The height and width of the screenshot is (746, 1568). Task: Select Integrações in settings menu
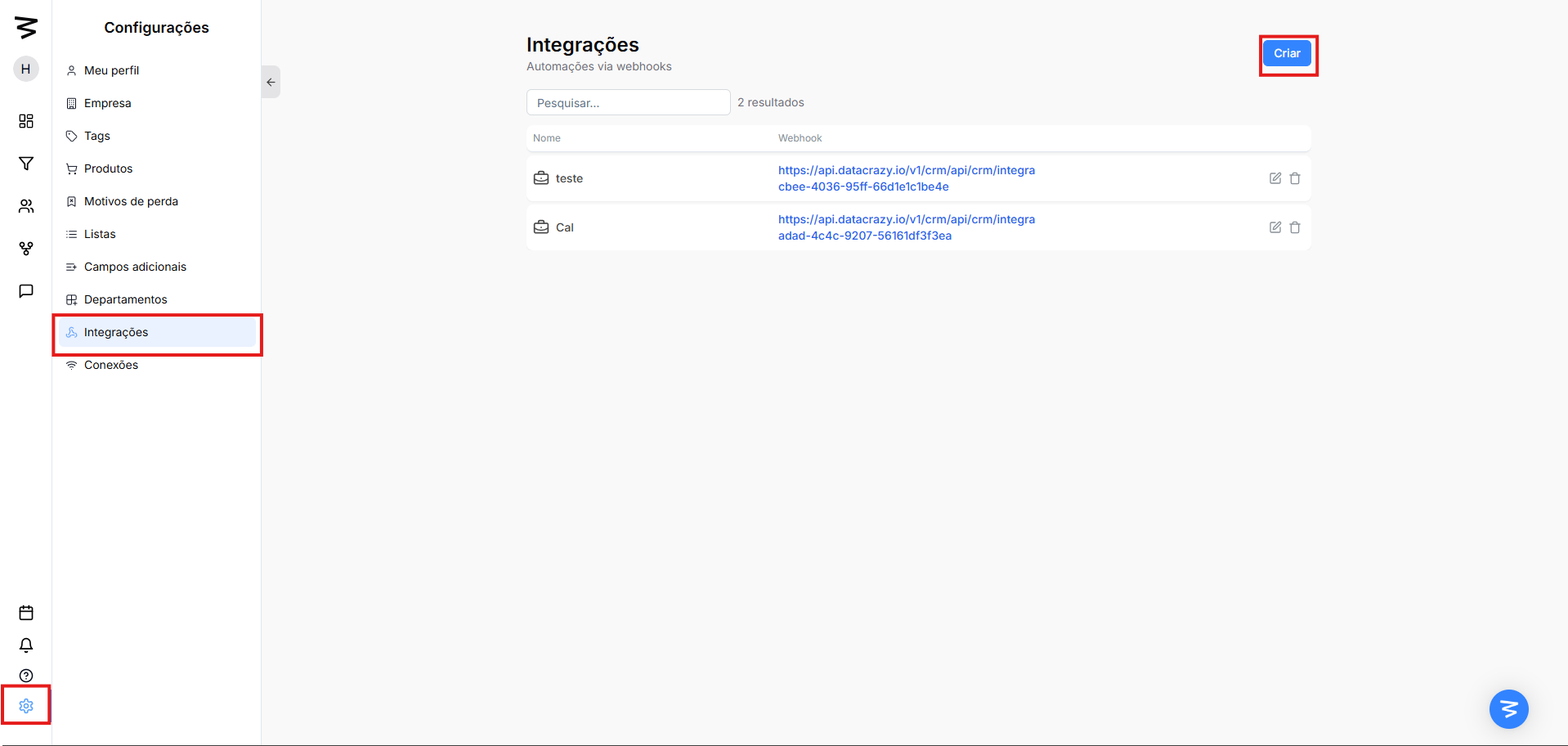coord(157,332)
